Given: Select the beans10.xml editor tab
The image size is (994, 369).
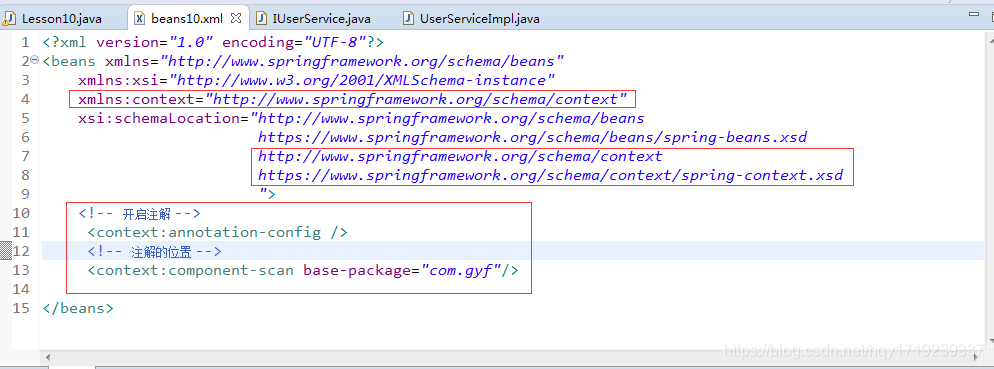Looking at the screenshot, I should pyautogui.click(x=186, y=18).
